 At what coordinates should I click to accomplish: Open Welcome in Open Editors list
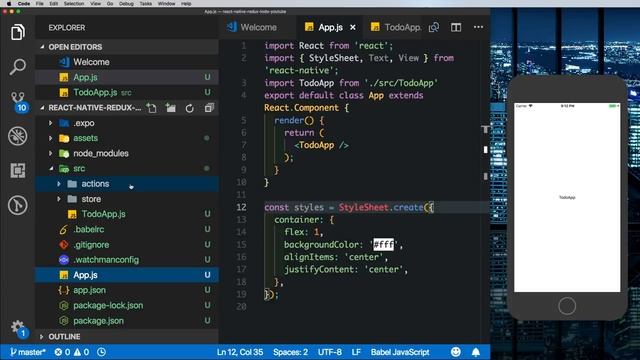127,62
